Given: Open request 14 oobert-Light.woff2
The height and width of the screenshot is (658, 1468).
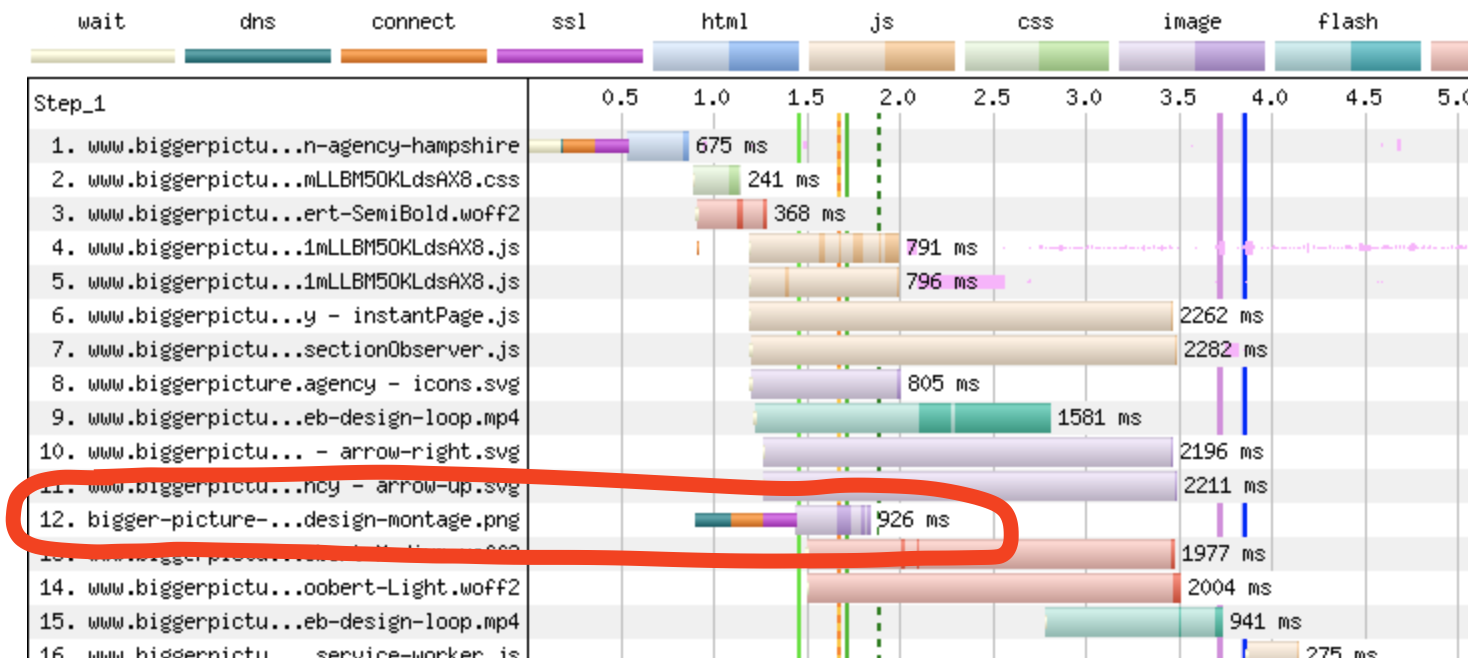Looking at the screenshot, I should 280,588.
